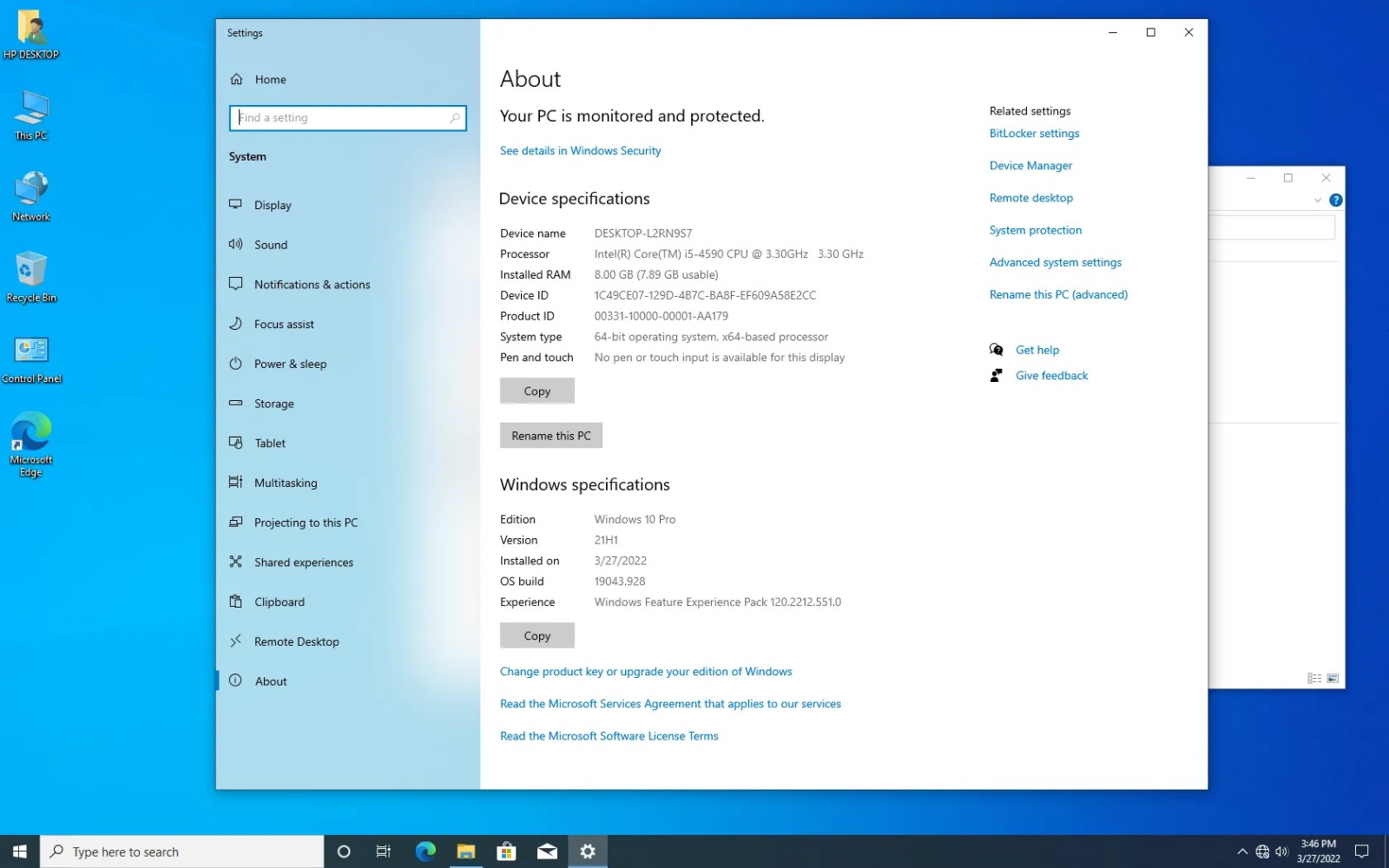Select the This PC desktop icon

click(31, 115)
